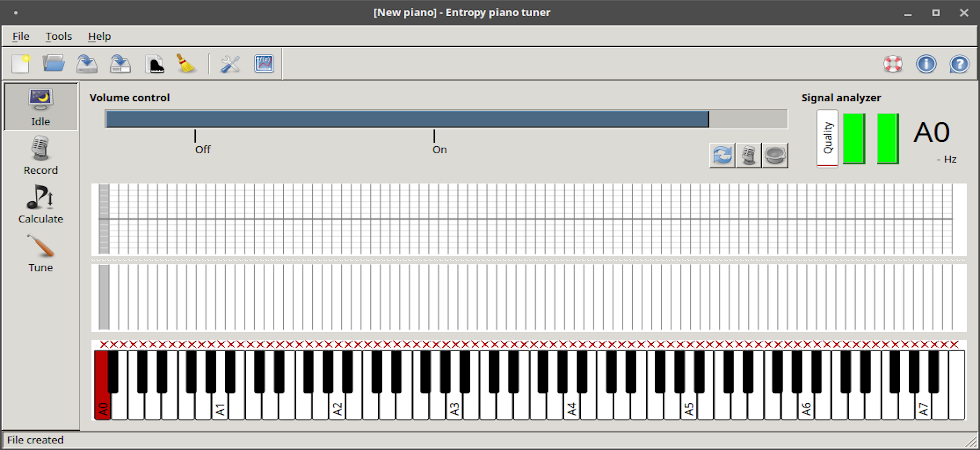Select the A7 piano key

(x=922, y=406)
